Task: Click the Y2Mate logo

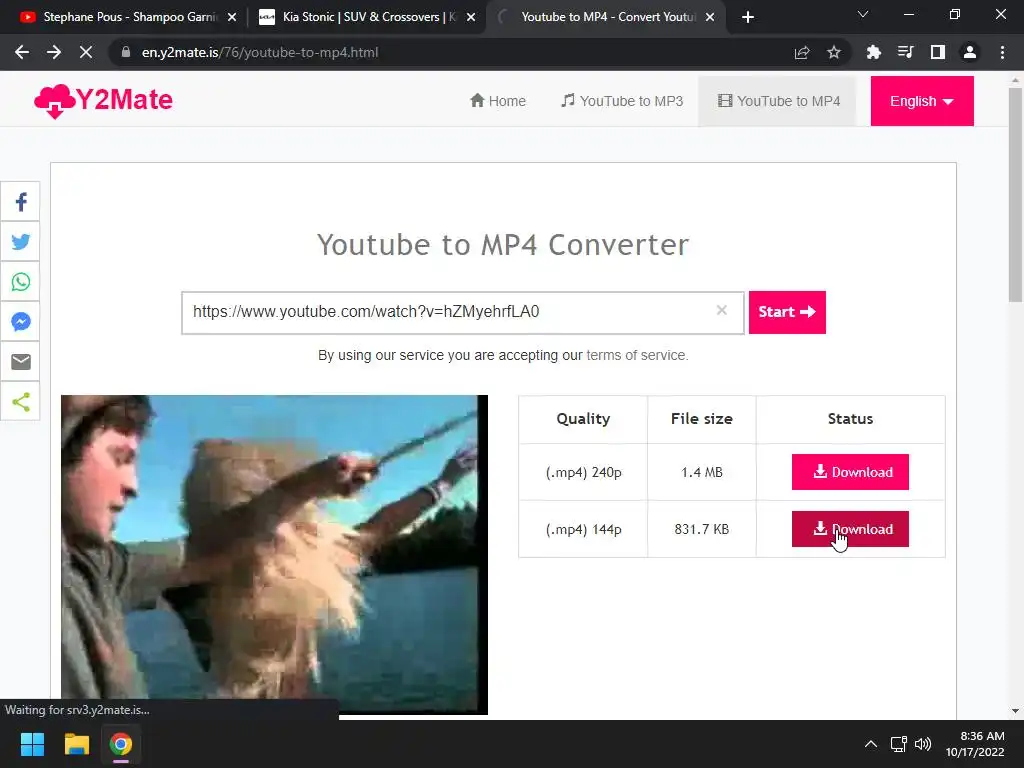Action: tap(103, 101)
